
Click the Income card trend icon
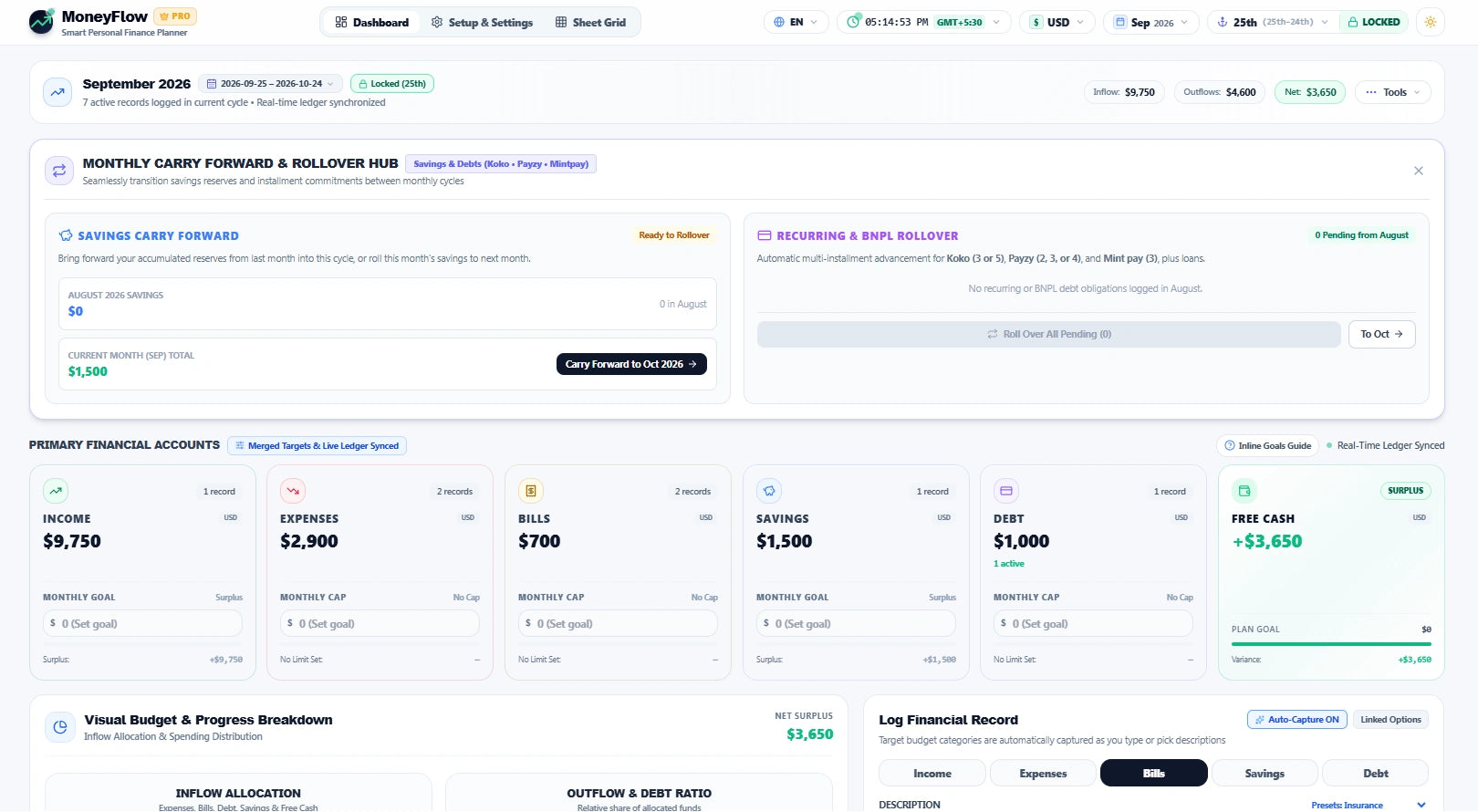(56, 491)
